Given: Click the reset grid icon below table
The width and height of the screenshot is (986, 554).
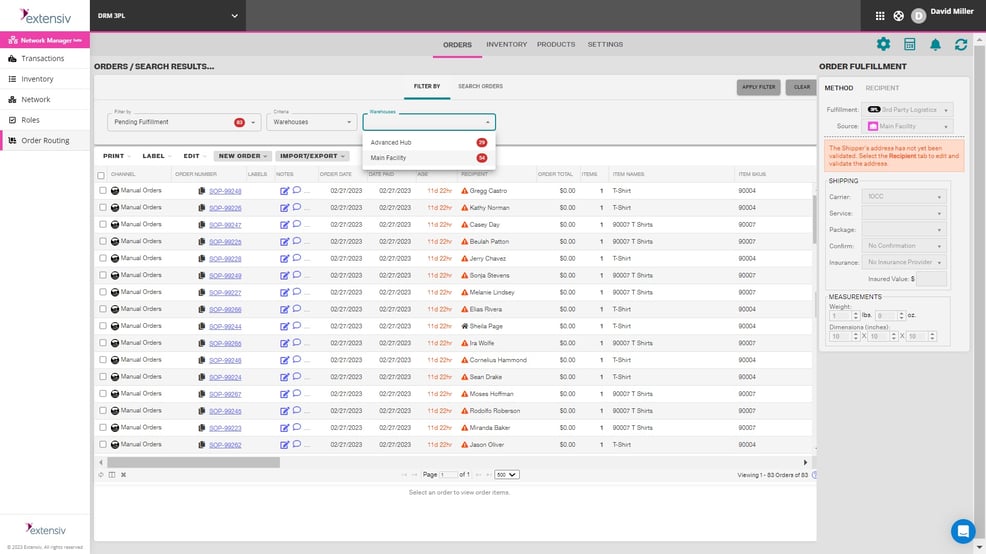Looking at the screenshot, I should [x=123, y=475].
